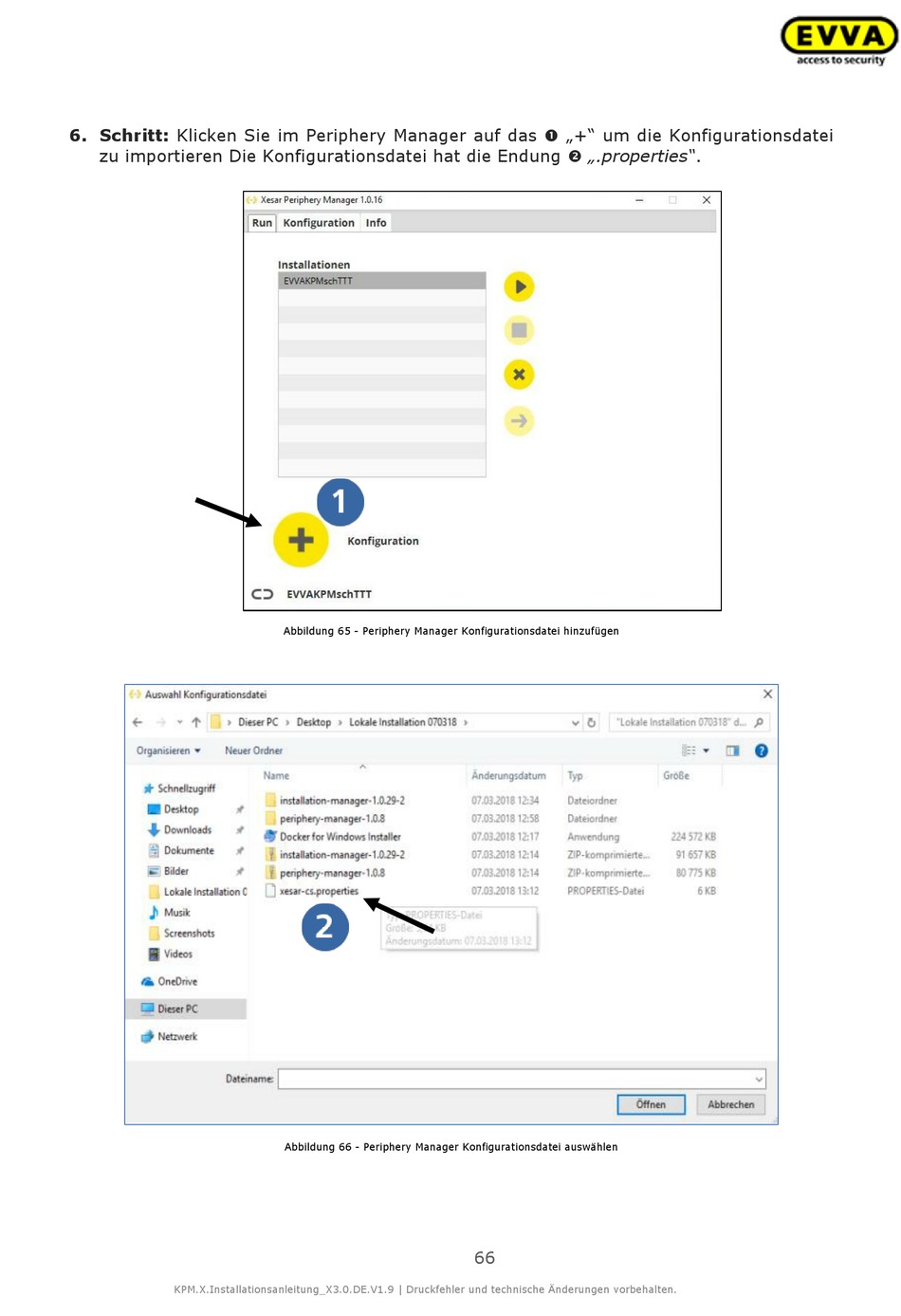Expand the chevron after Dieser PC in breadcrumb
This screenshot has height=1316, width=901.
click(x=287, y=723)
